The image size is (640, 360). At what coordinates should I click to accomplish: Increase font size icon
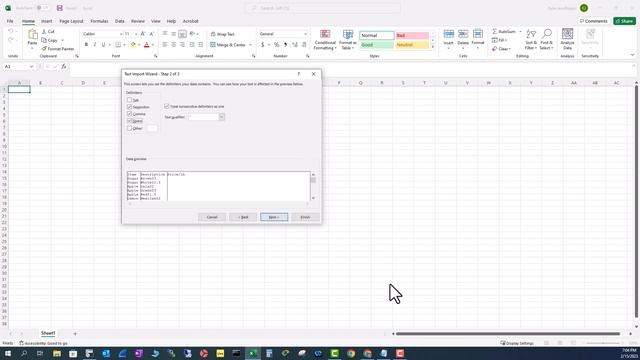[143, 34]
